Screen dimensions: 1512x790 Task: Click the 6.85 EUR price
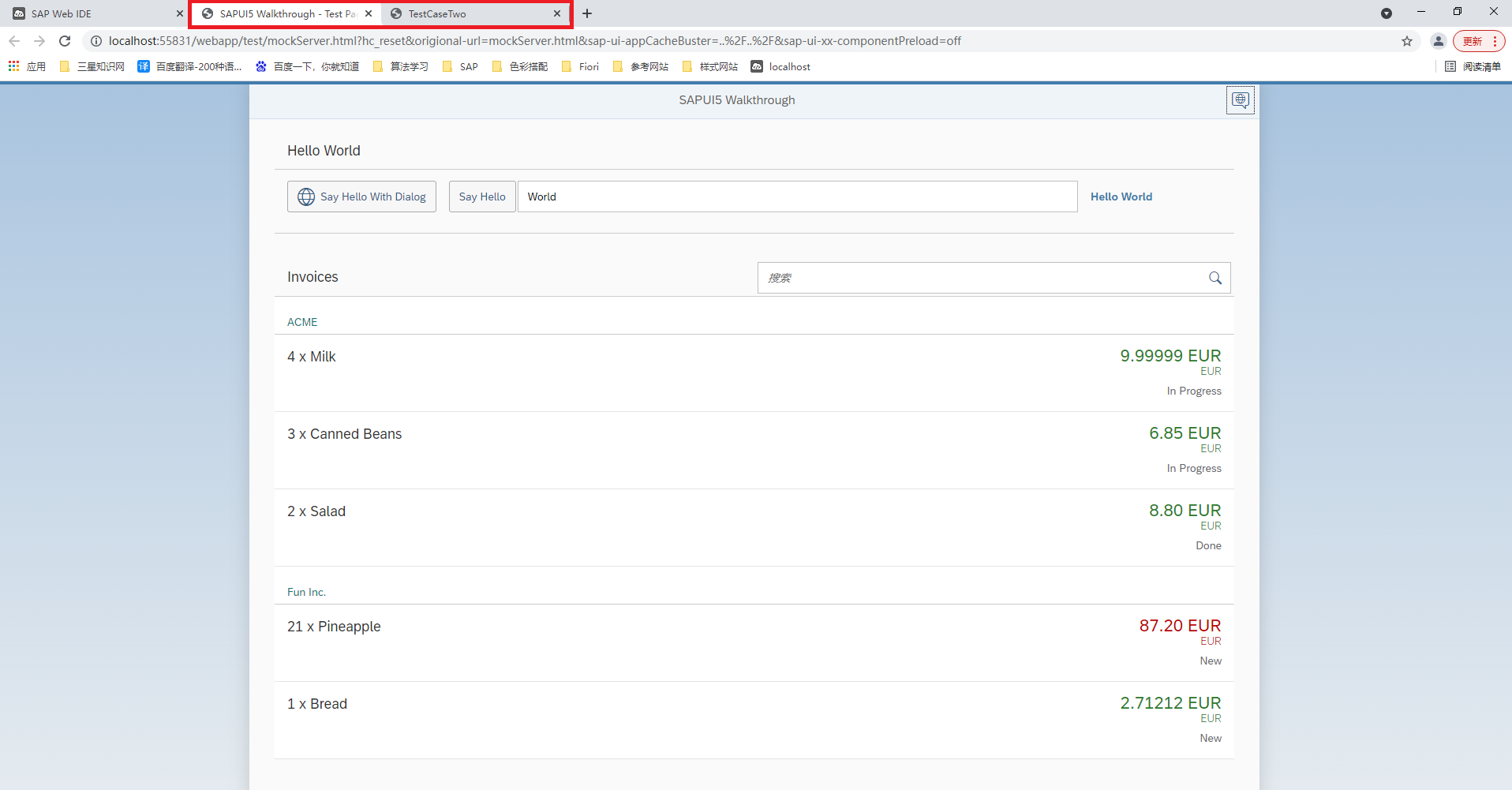click(x=1185, y=433)
